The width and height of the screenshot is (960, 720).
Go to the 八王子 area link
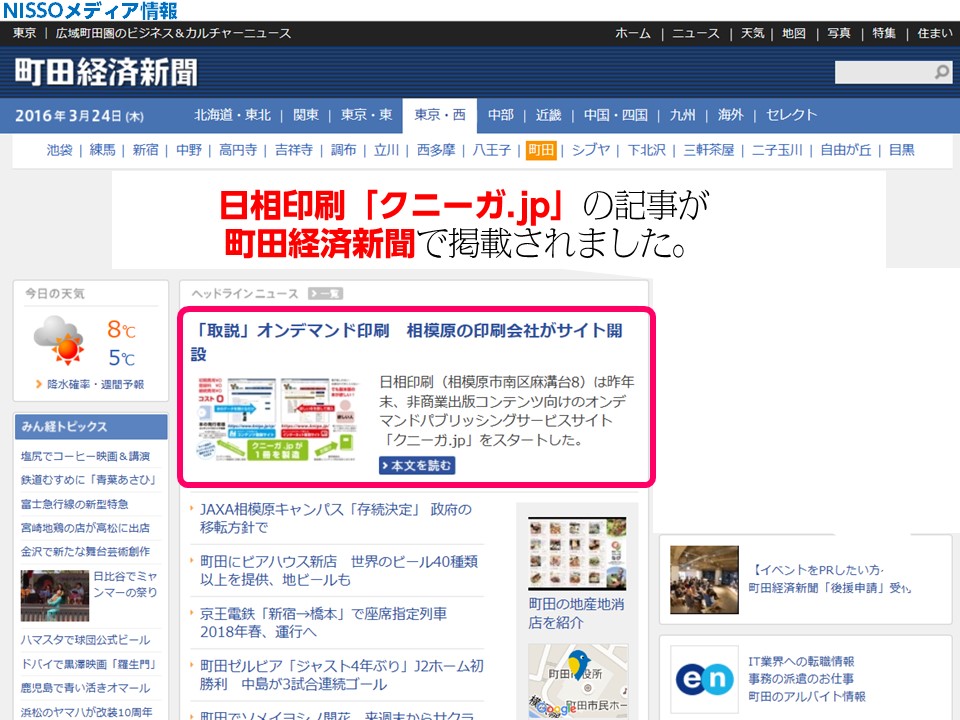(x=492, y=150)
